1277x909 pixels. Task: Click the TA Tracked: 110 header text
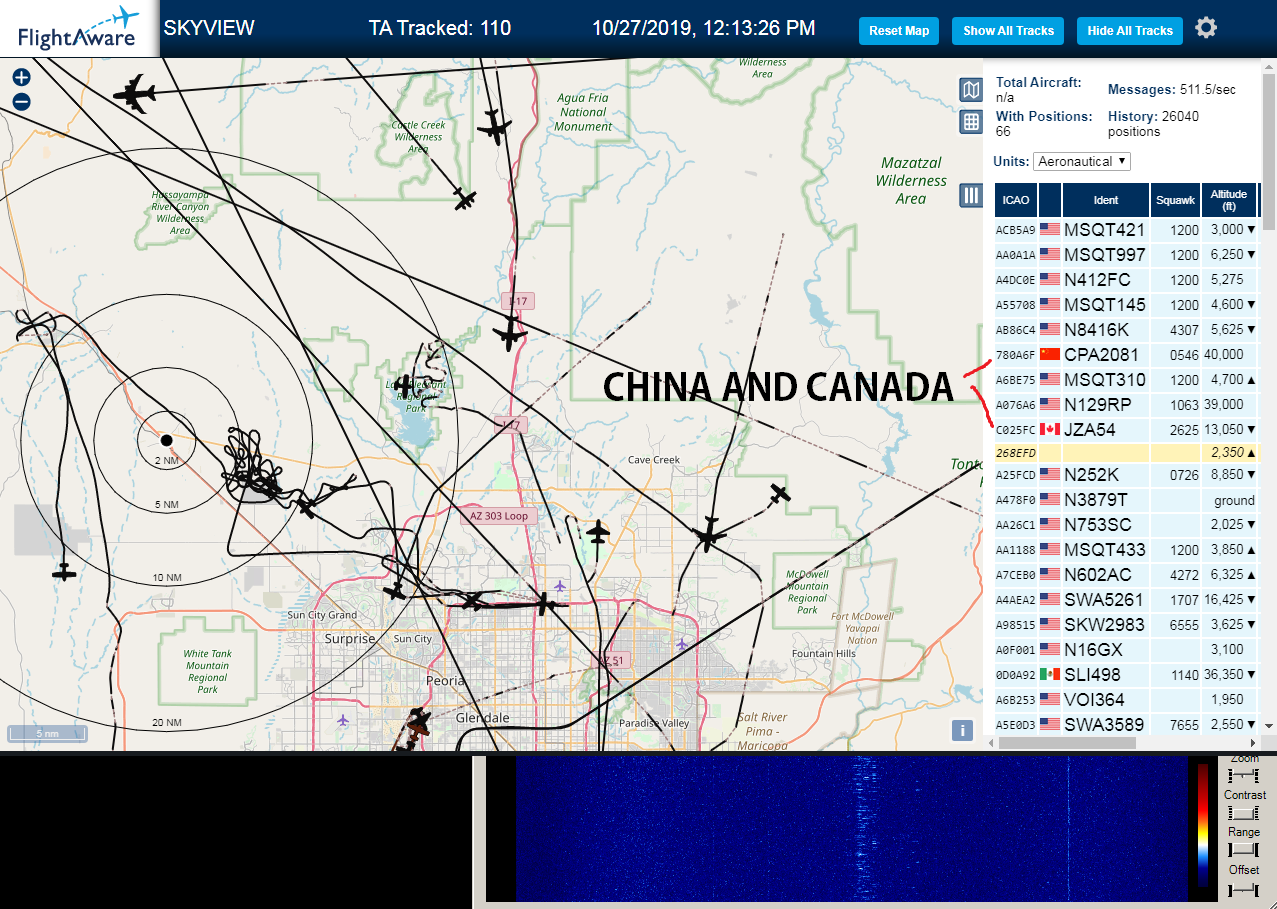(439, 28)
